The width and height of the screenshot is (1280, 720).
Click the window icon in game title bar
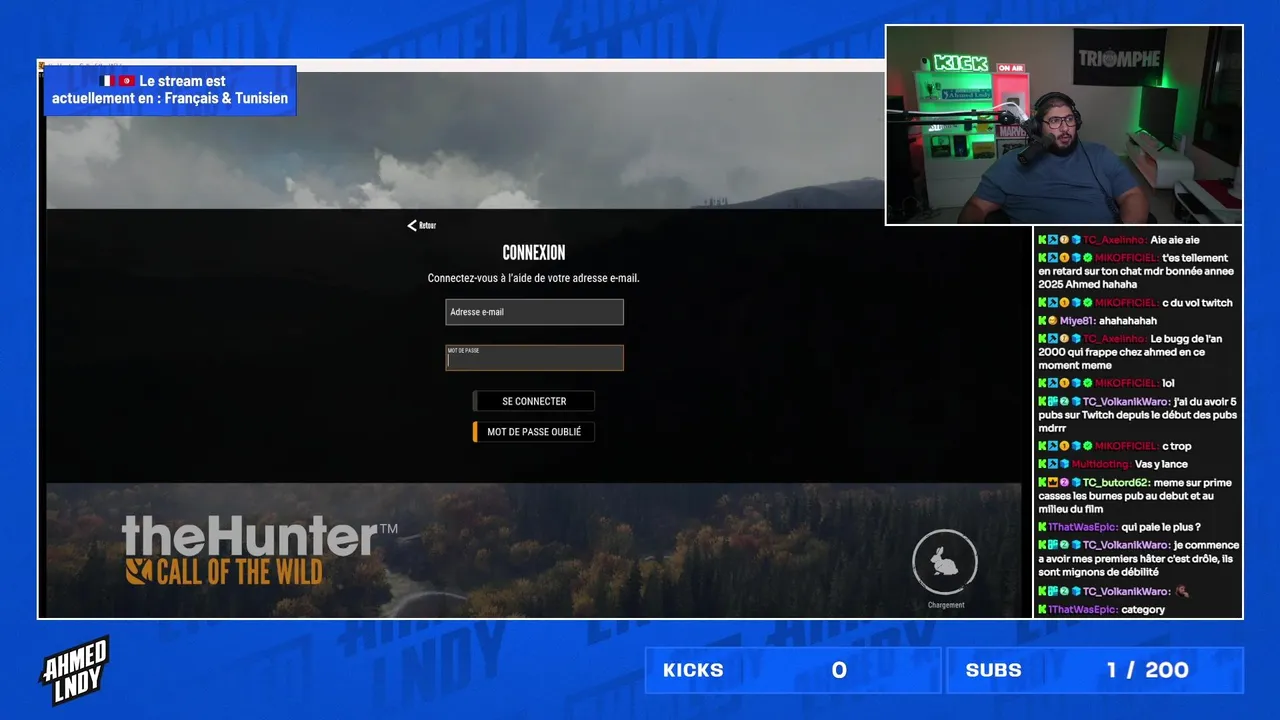point(42,66)
